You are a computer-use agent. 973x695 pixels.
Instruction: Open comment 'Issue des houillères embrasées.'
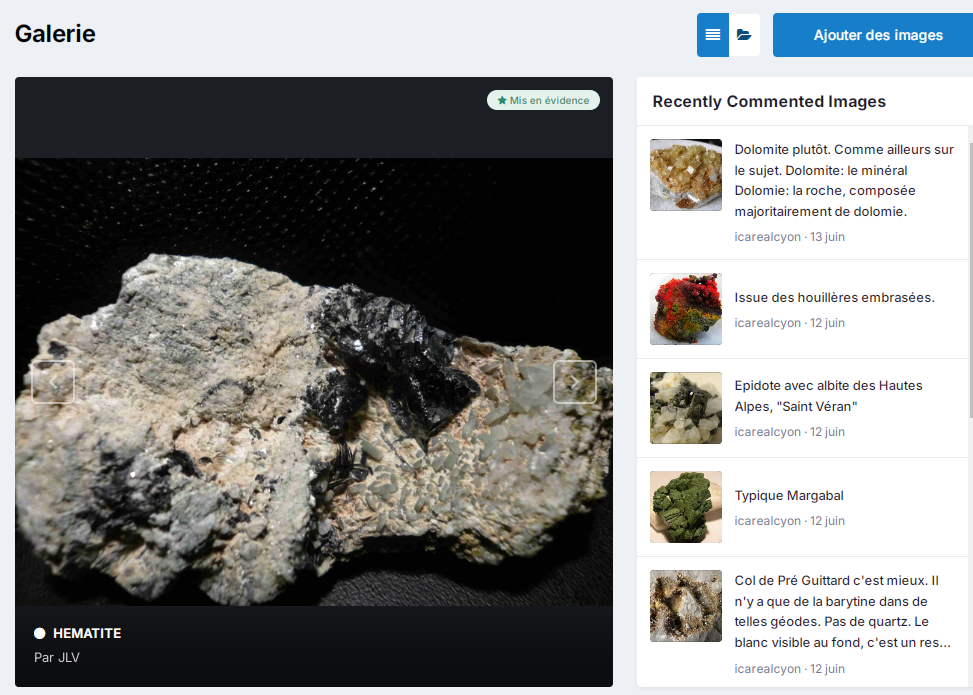(x=835, y=297)
